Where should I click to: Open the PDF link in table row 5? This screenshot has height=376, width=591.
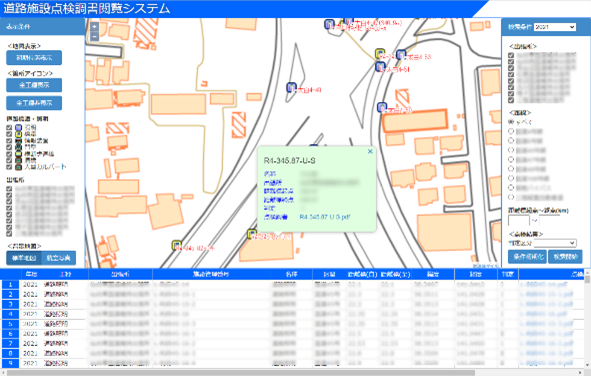(546, 324)
